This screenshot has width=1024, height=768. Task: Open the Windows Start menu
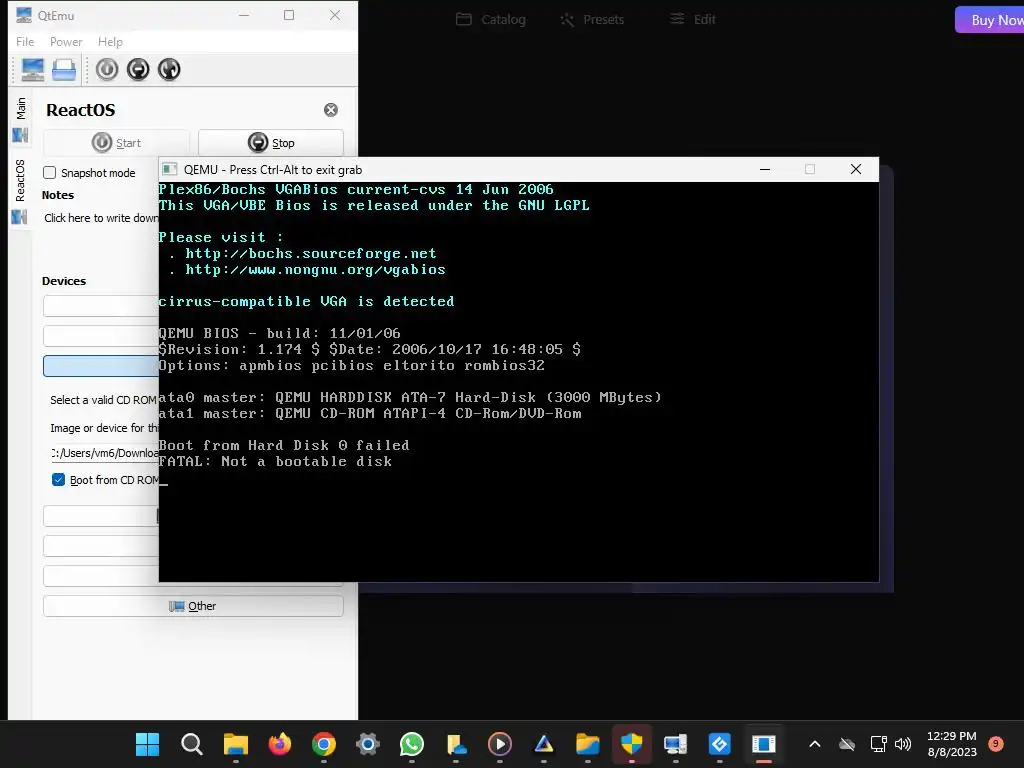click(x=147, y=744)
